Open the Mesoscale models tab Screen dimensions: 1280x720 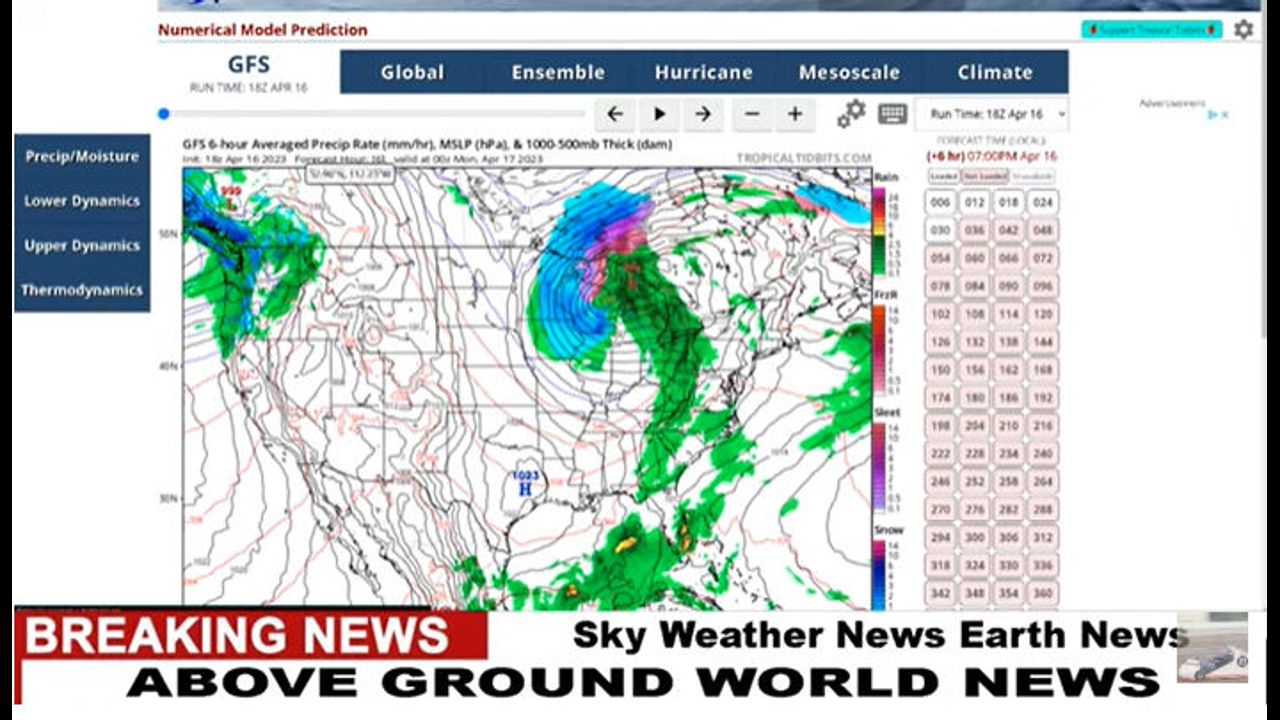[849, 72]
